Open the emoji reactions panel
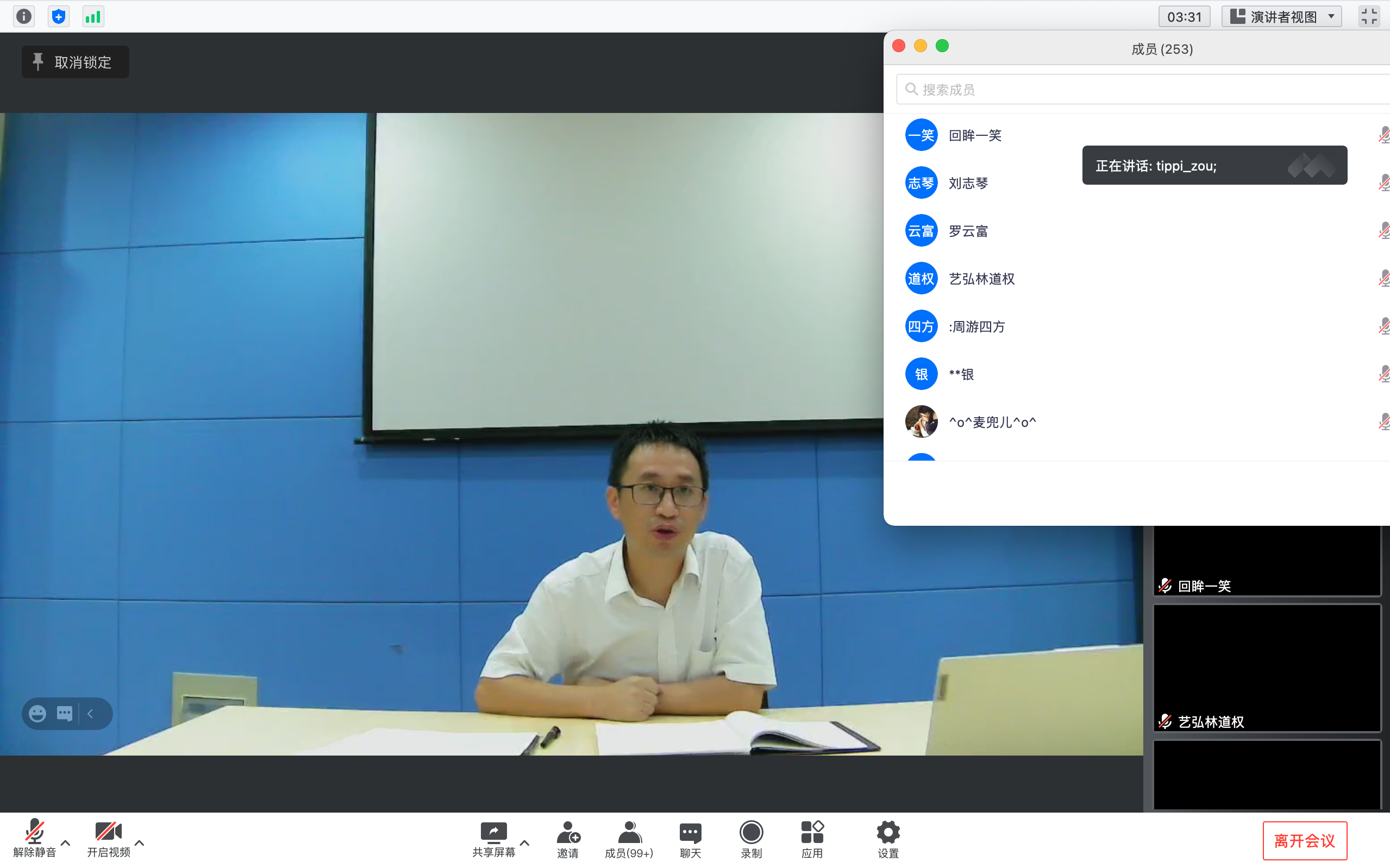The width and height of the screenshot is (1390, 868). coord(37,713)
